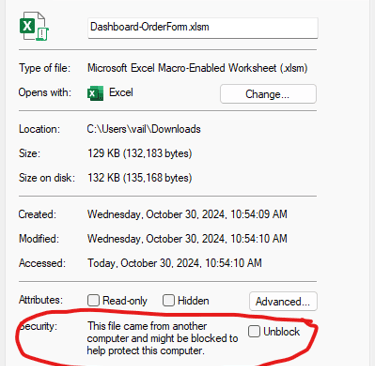This screenshot has height=366, width=375.
Task: Click the Excel macro-enabled file icon
Action: (x=34, y=26)
